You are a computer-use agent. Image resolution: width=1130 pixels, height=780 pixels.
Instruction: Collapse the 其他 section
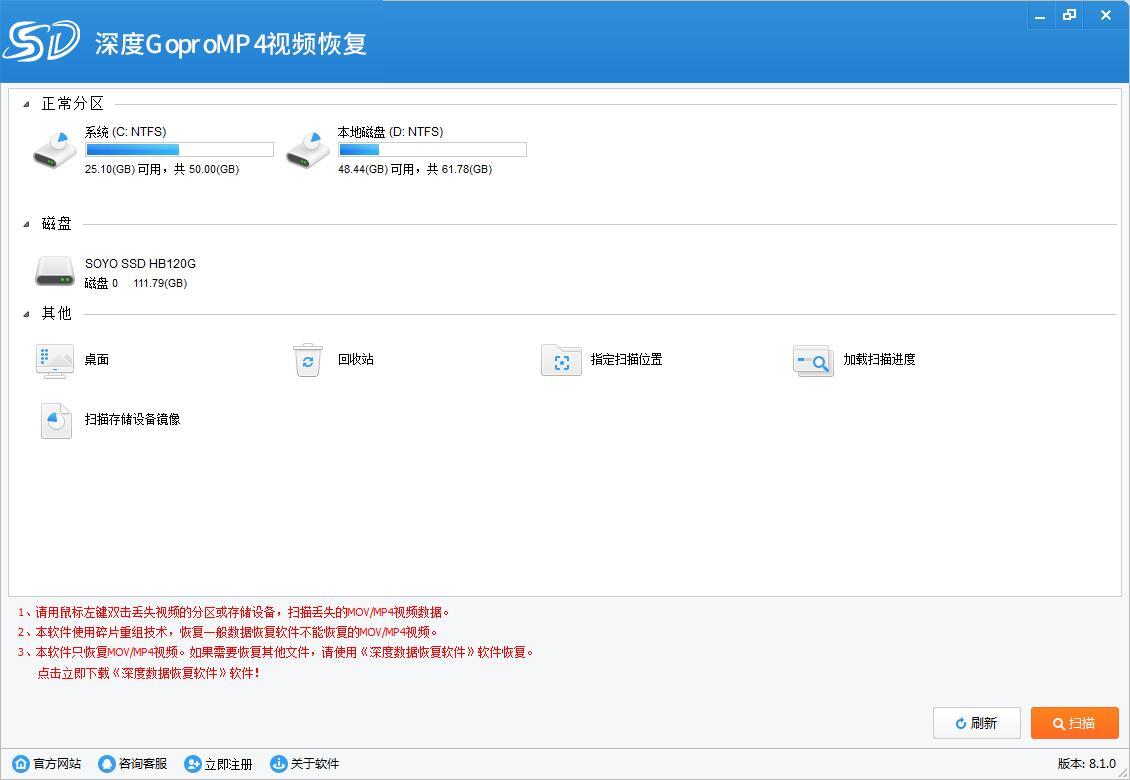pyautogui.click(x=27, y=314)
